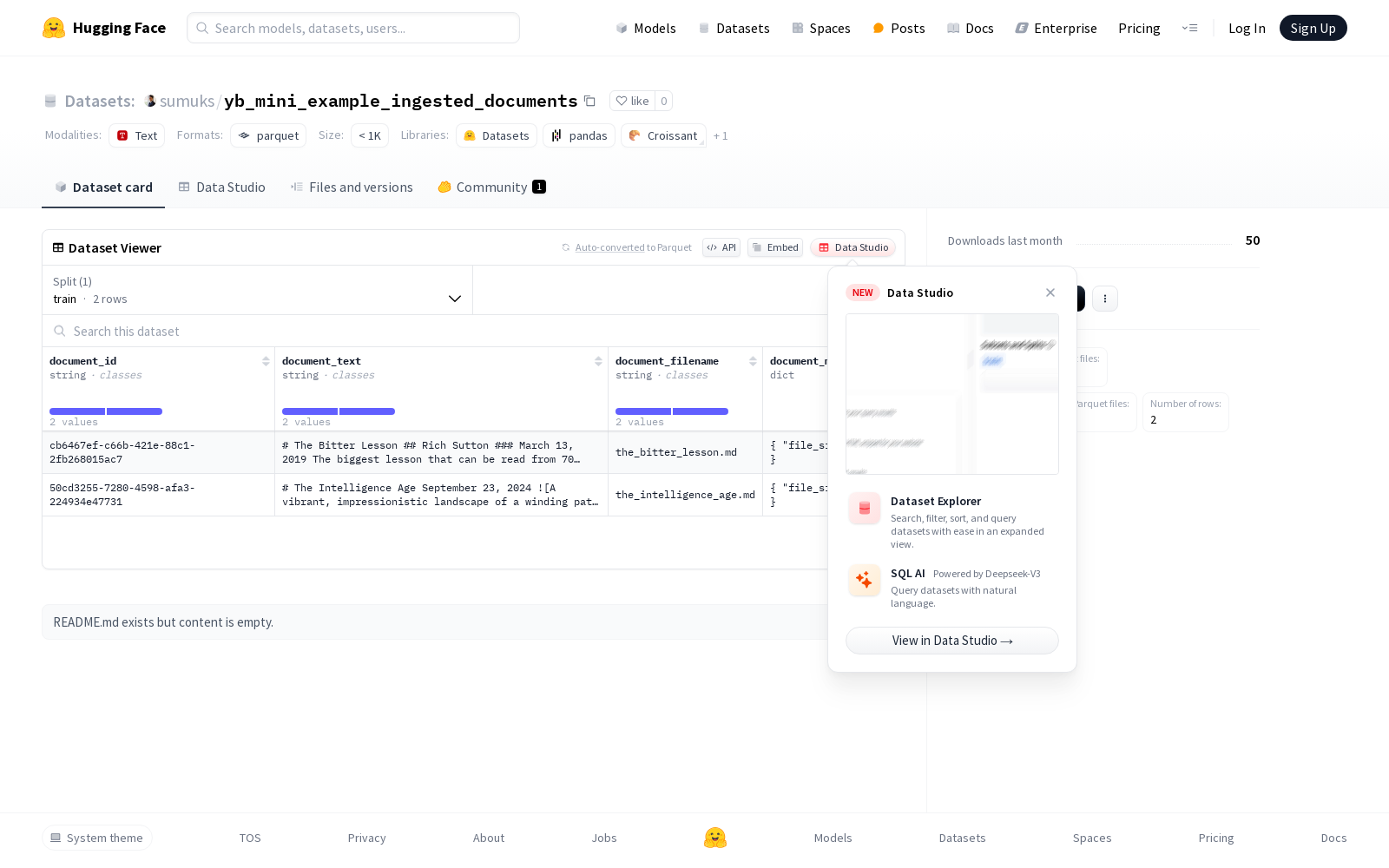Click the SQL AI sparkle icon
Viewport: 1389px width, 868px height.
(x=865, y=580)
